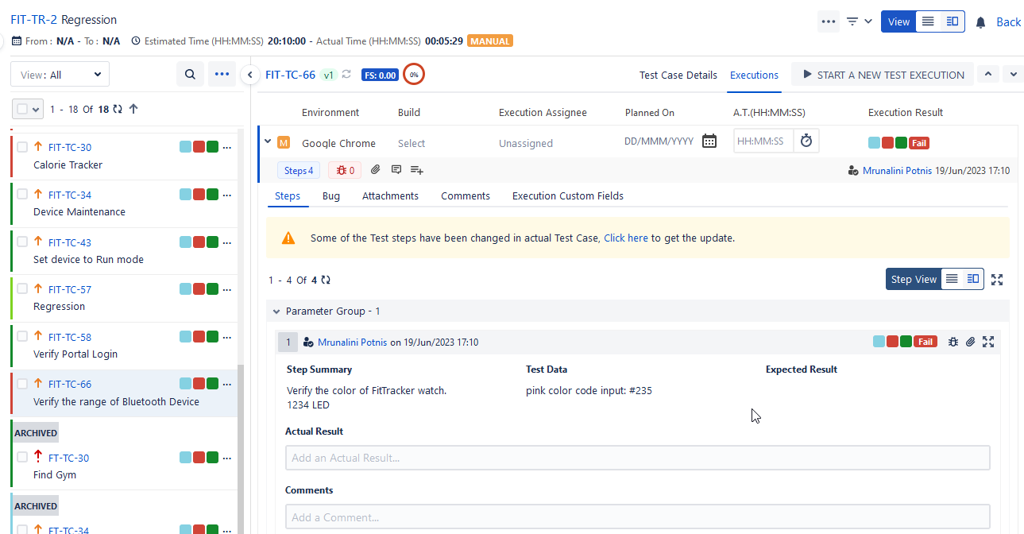Click the Add a Comment field
This screenshot has width=1024, height=534.
637,517
